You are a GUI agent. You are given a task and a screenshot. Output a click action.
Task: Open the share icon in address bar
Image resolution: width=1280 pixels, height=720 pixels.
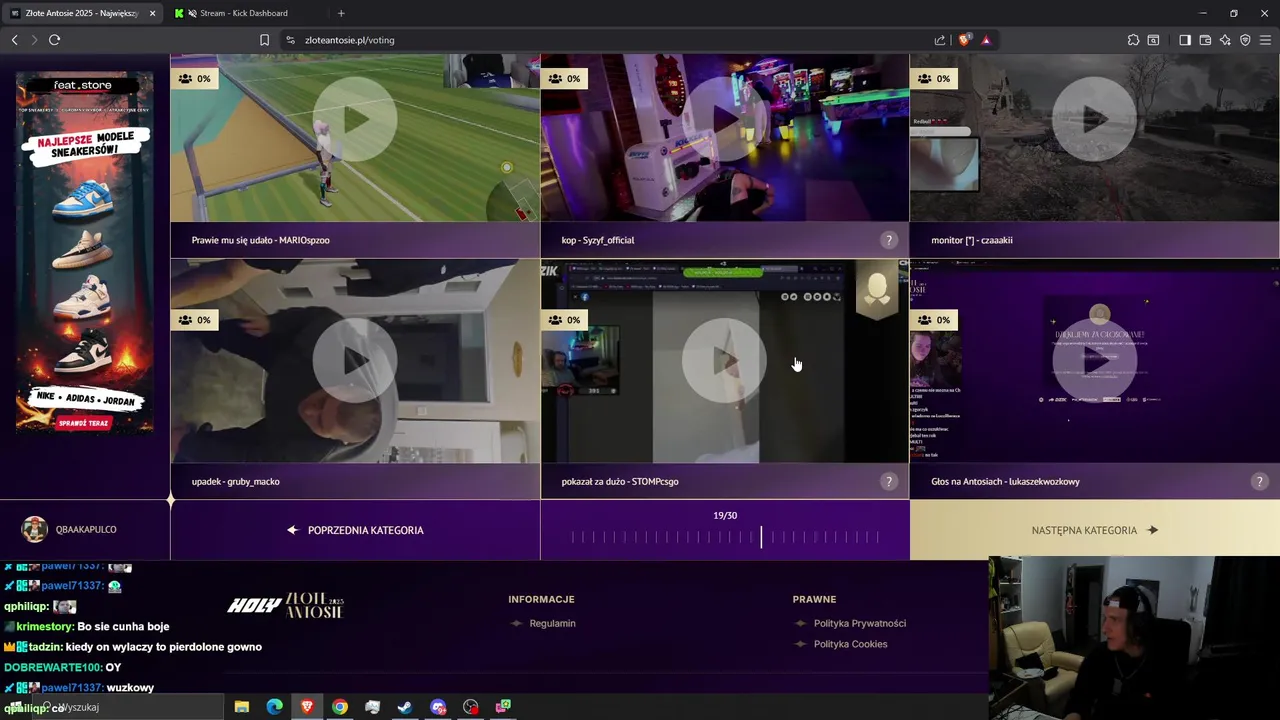coord(940,40)
